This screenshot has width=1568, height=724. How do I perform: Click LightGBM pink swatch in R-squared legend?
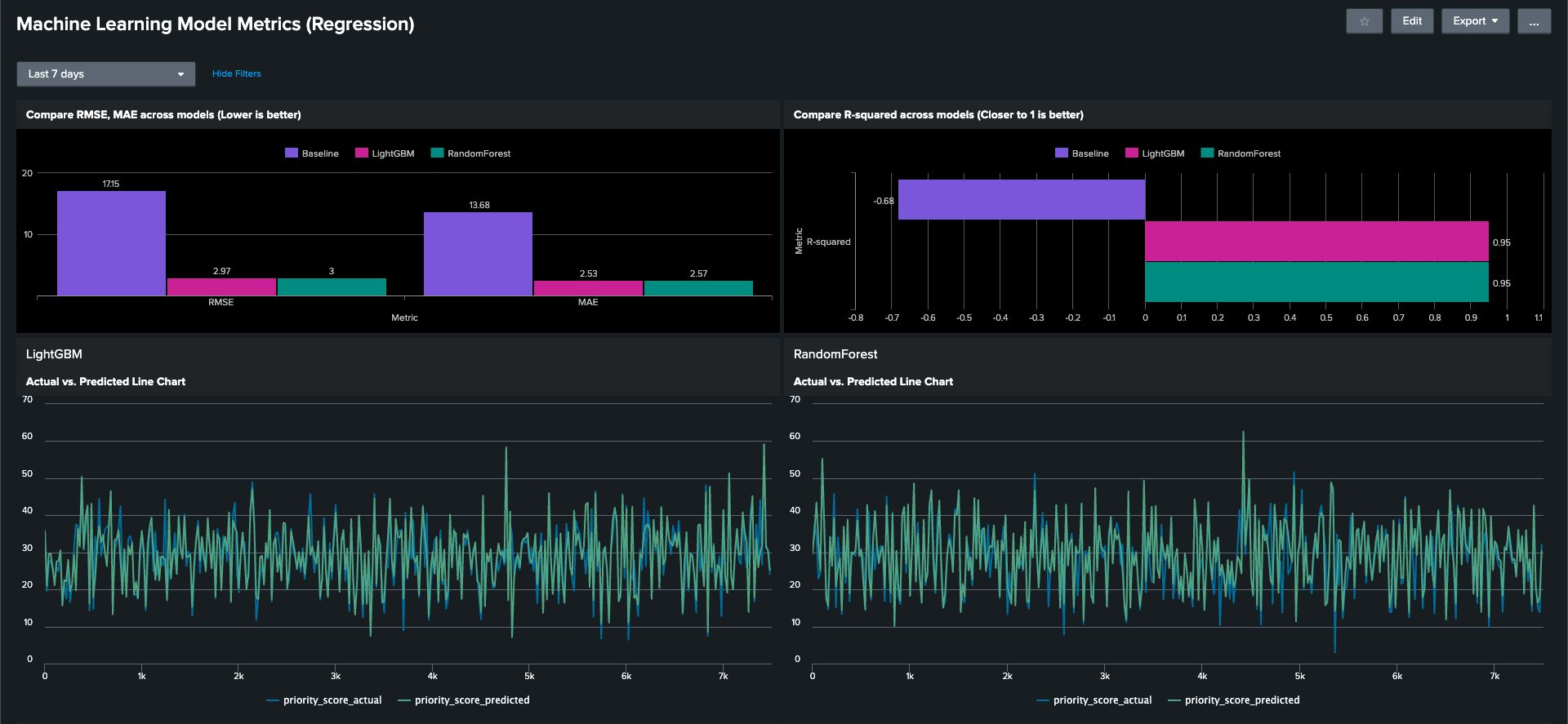(x=1132, y=153)
